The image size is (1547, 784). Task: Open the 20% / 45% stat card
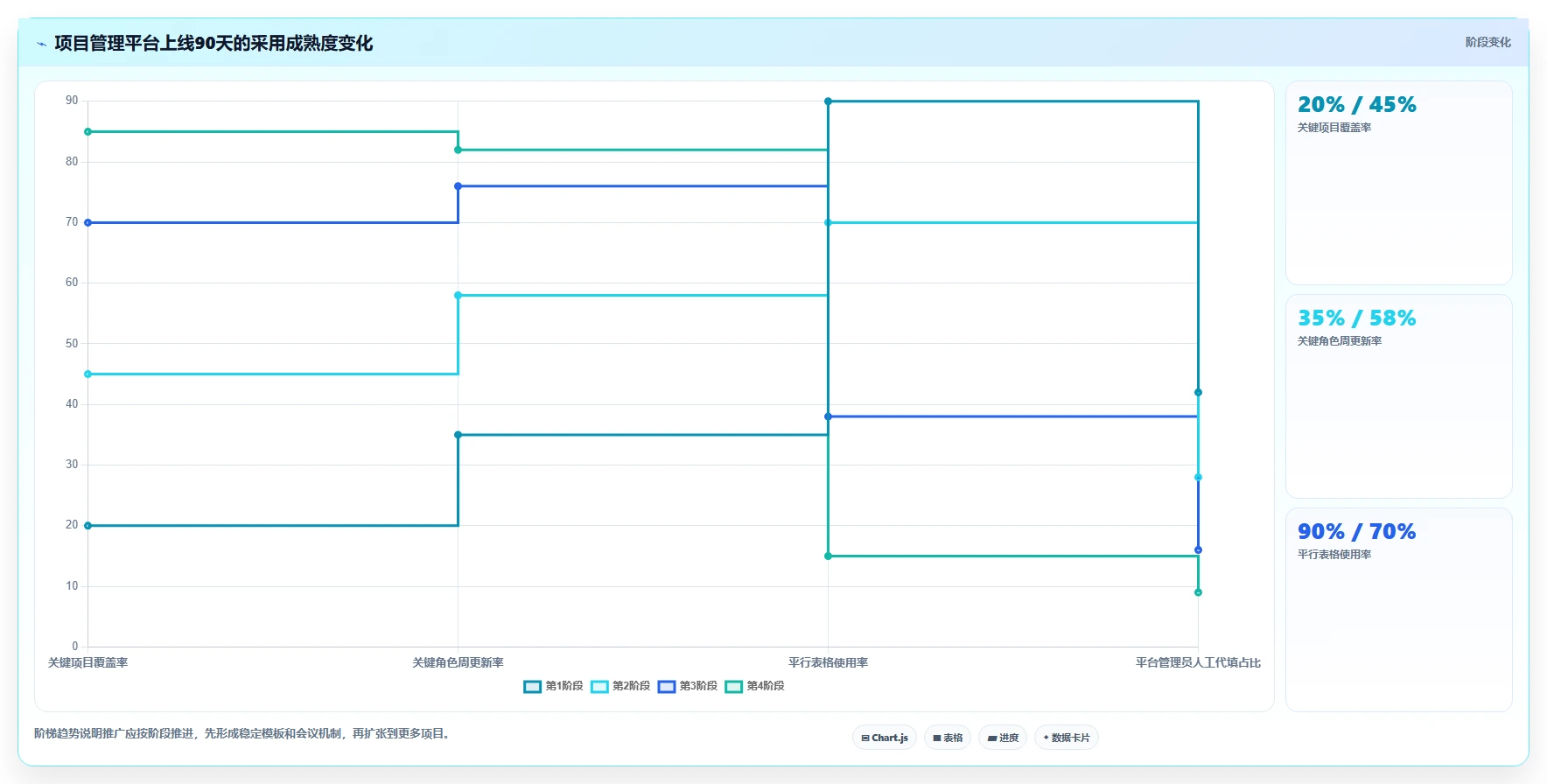[1398, 183]
